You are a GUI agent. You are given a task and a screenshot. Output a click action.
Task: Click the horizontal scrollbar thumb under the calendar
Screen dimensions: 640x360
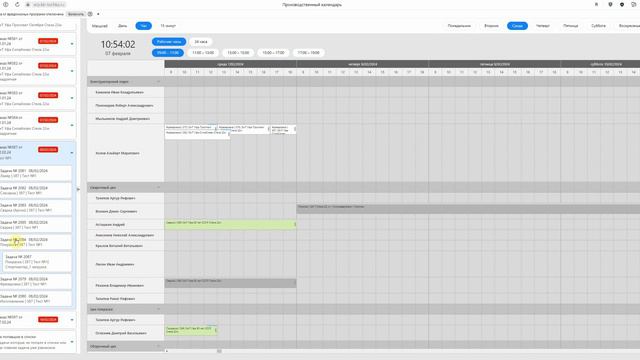pyautogui.click(x=219, y=351)
